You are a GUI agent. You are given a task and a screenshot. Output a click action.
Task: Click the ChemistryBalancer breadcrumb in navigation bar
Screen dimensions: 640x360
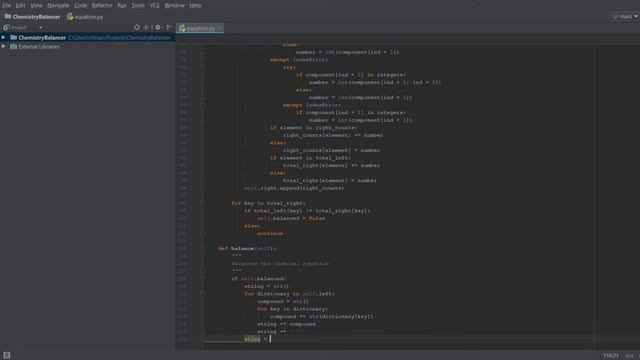32,17
